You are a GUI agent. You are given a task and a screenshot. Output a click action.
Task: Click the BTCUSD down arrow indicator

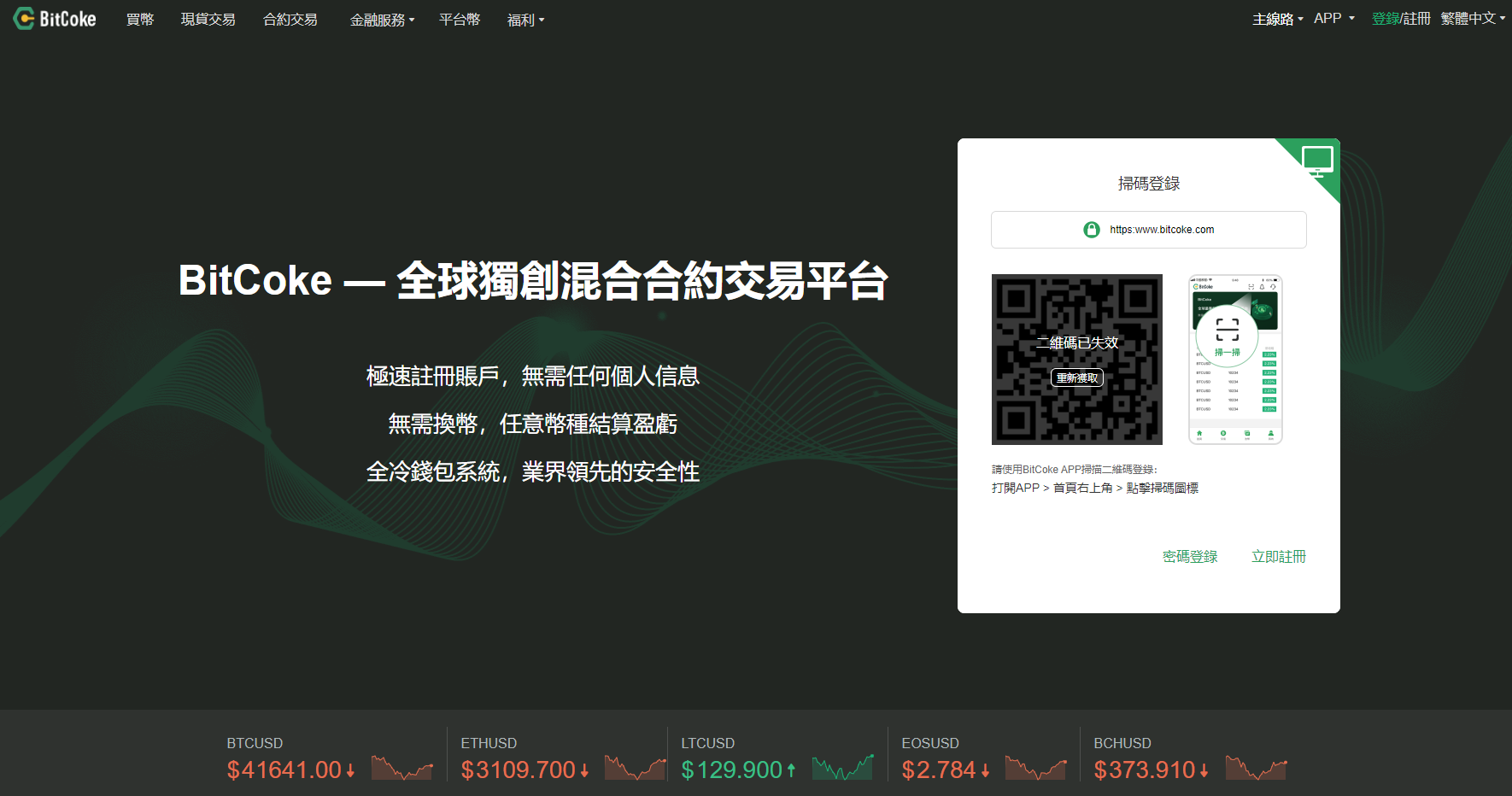350,770
